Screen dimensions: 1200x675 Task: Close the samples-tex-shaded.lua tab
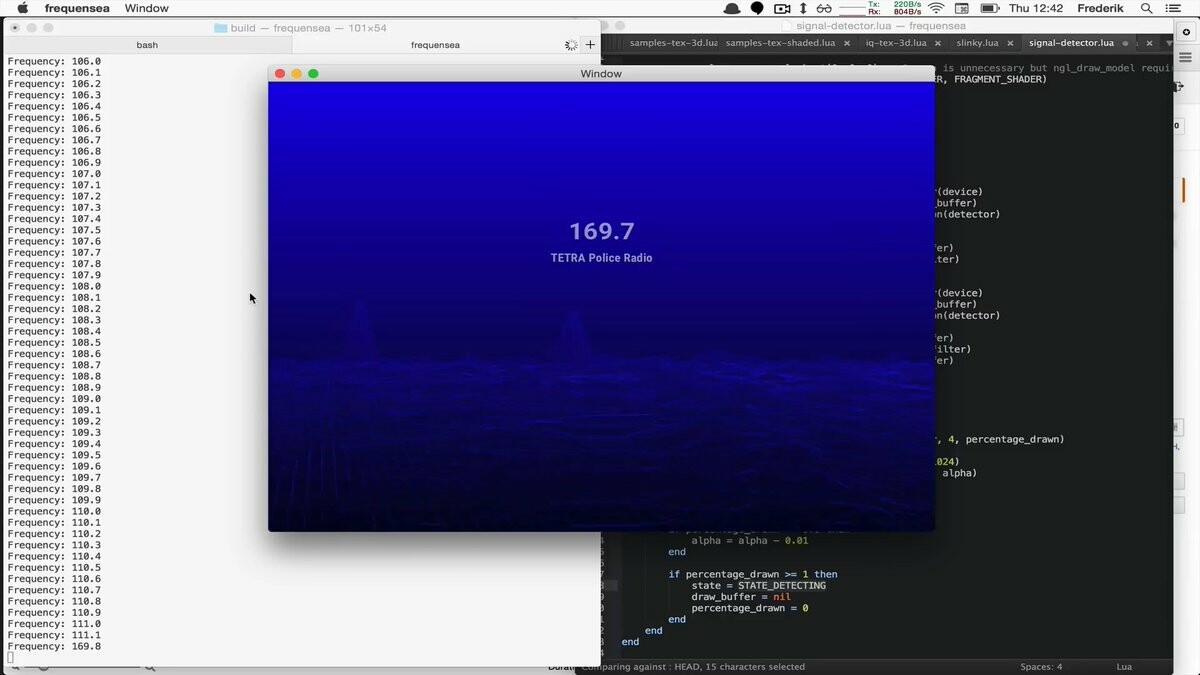point(845,43)
